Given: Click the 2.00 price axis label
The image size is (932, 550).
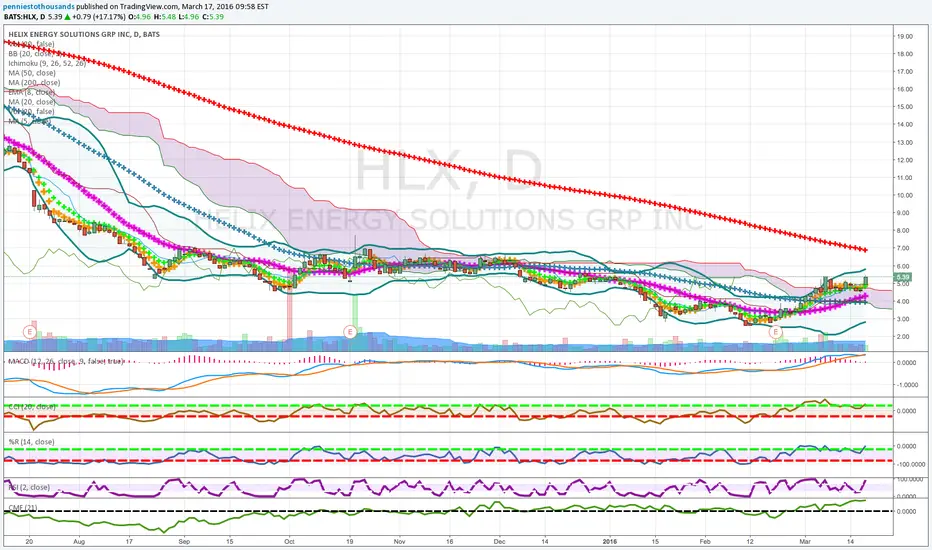Looking at the screenshot, I should (x=903, y=337).
